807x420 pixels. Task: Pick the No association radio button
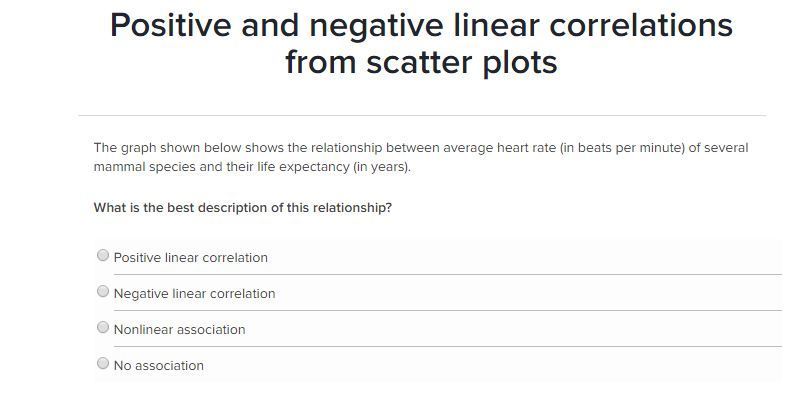[x=103, y=364]
